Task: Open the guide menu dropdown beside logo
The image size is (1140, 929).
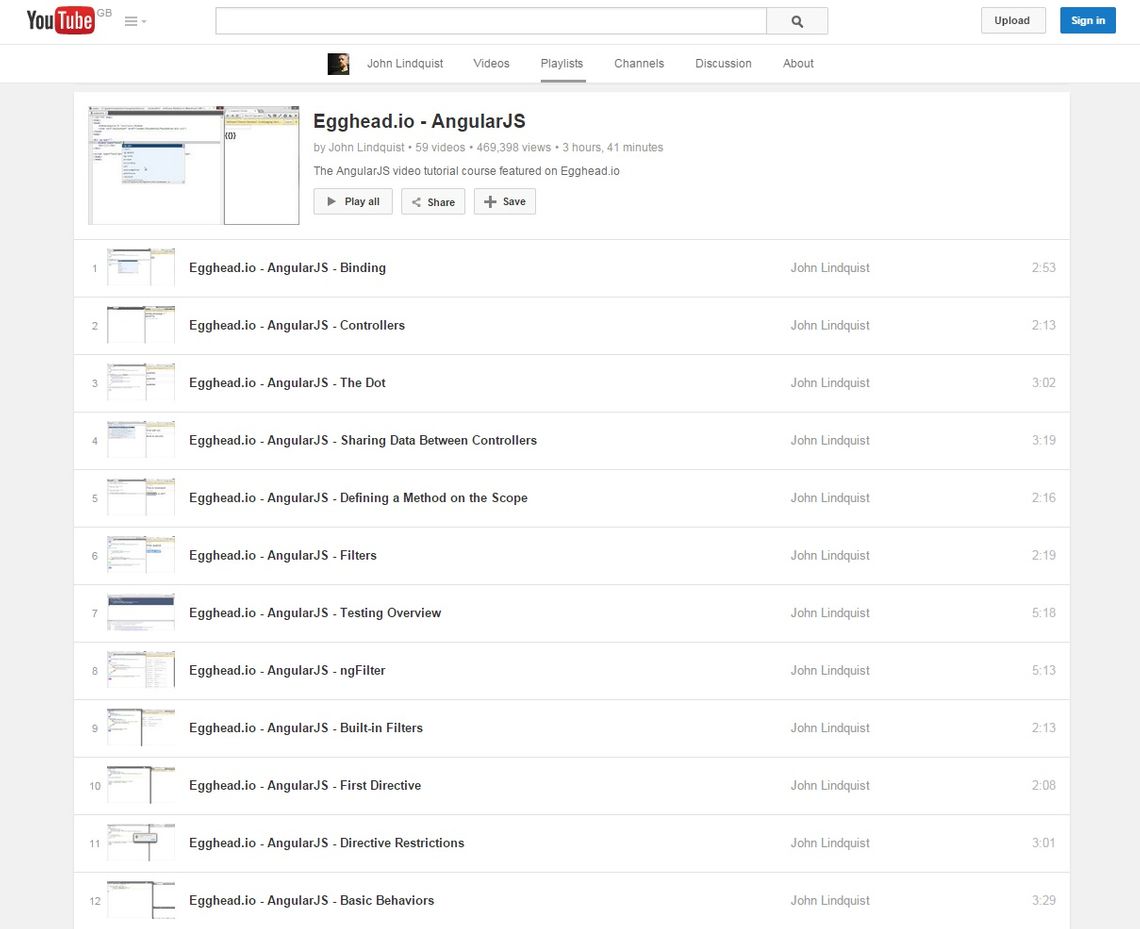Action: click(135, 21)
